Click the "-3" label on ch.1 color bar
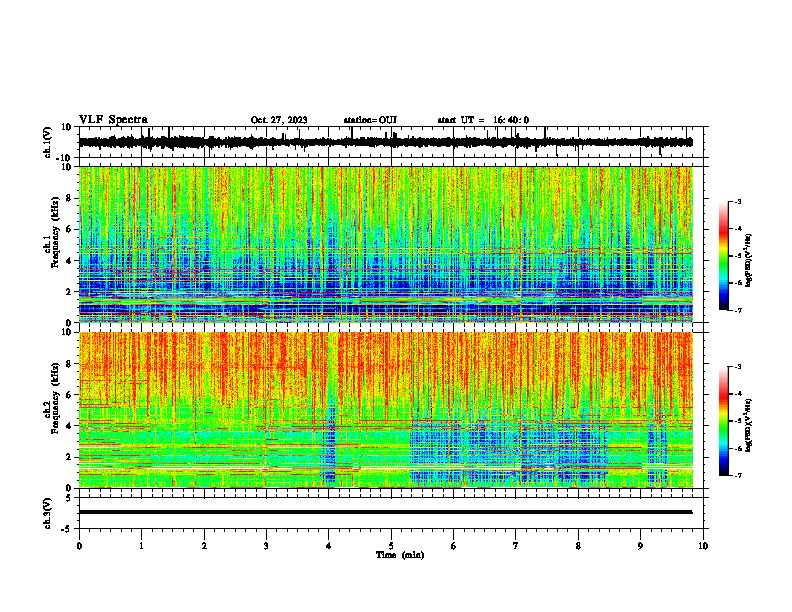Viewport: 792px width, 612px height. [737, 202]
